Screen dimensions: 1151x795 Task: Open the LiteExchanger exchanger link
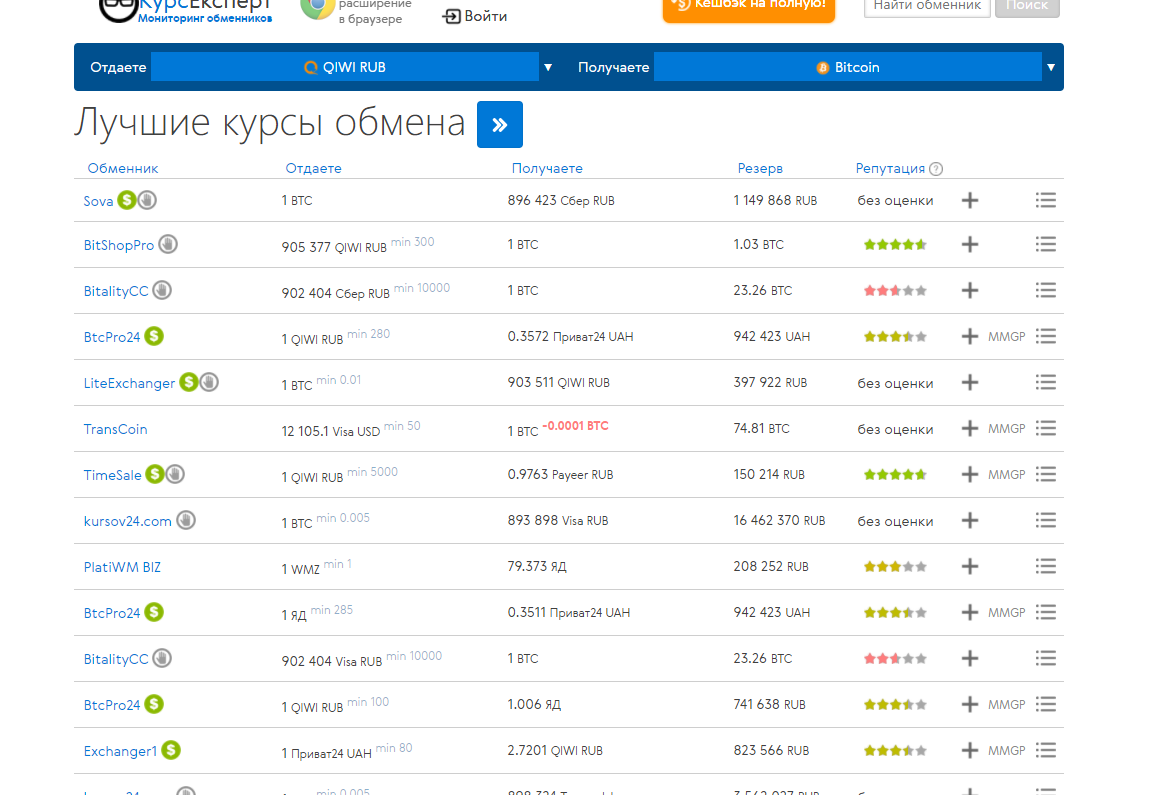pyautogui.click(x=129, y=383)
